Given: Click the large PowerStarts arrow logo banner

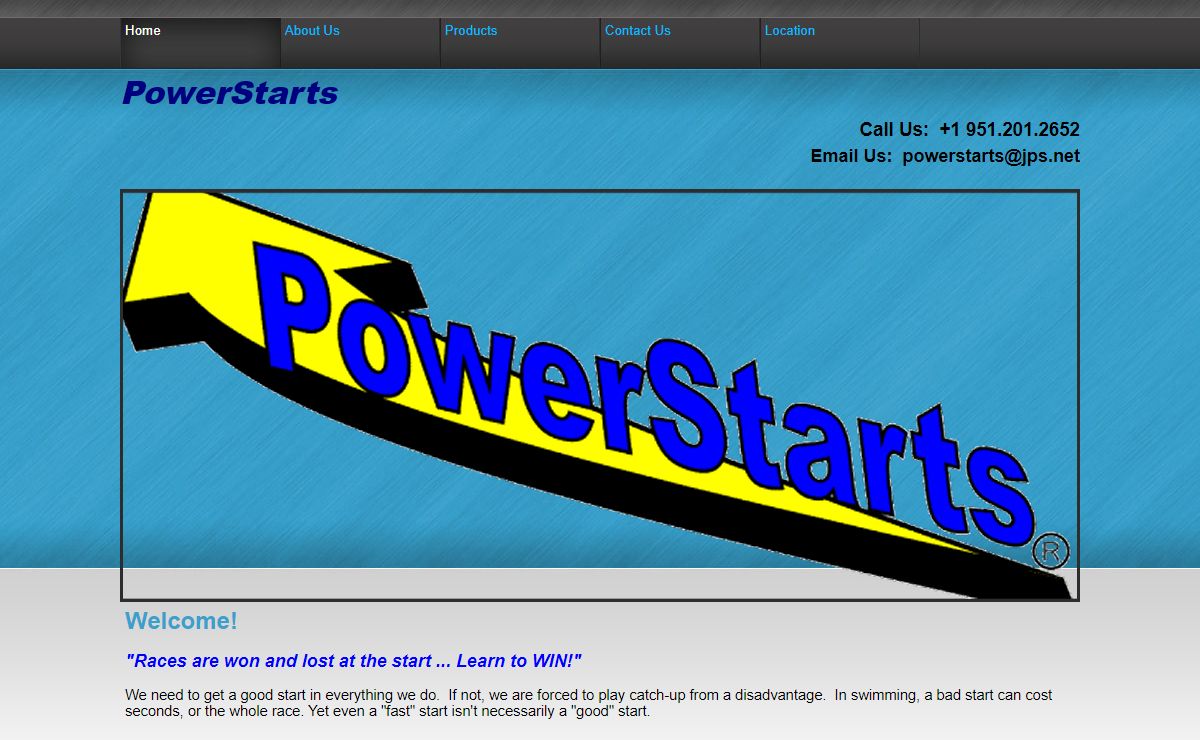Looking at the screenshot, I should point(600,395).
